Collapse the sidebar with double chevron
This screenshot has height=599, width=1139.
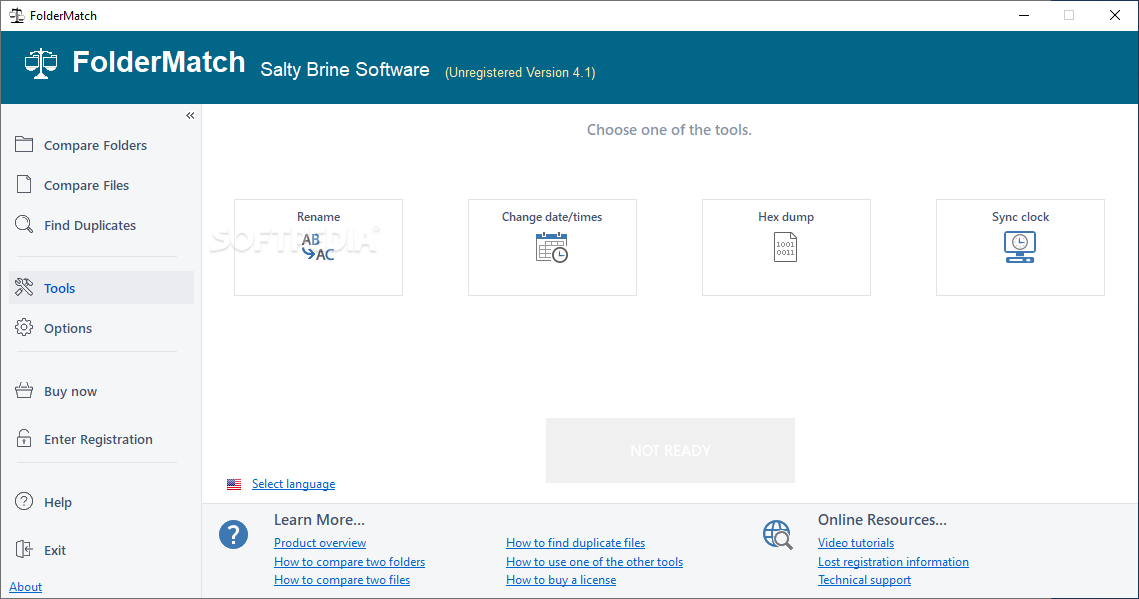(190, 115)
